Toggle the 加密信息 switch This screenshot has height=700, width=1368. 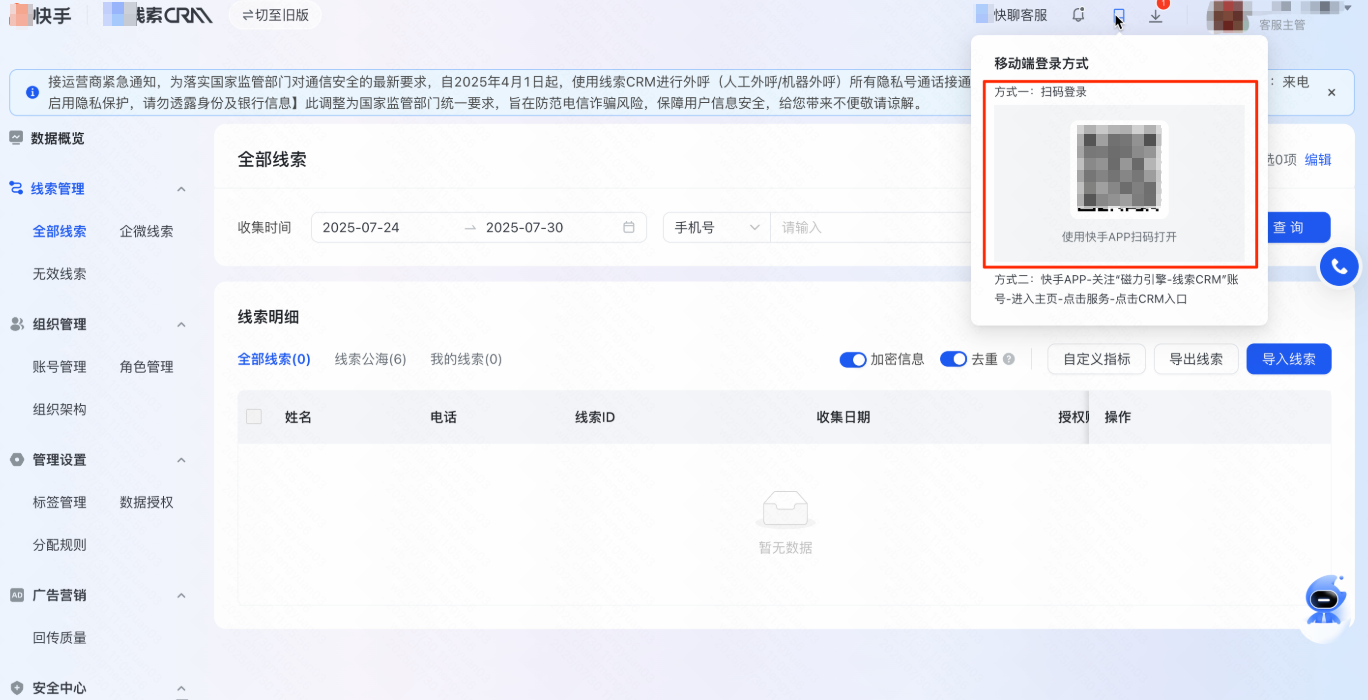tap(853, 359)
